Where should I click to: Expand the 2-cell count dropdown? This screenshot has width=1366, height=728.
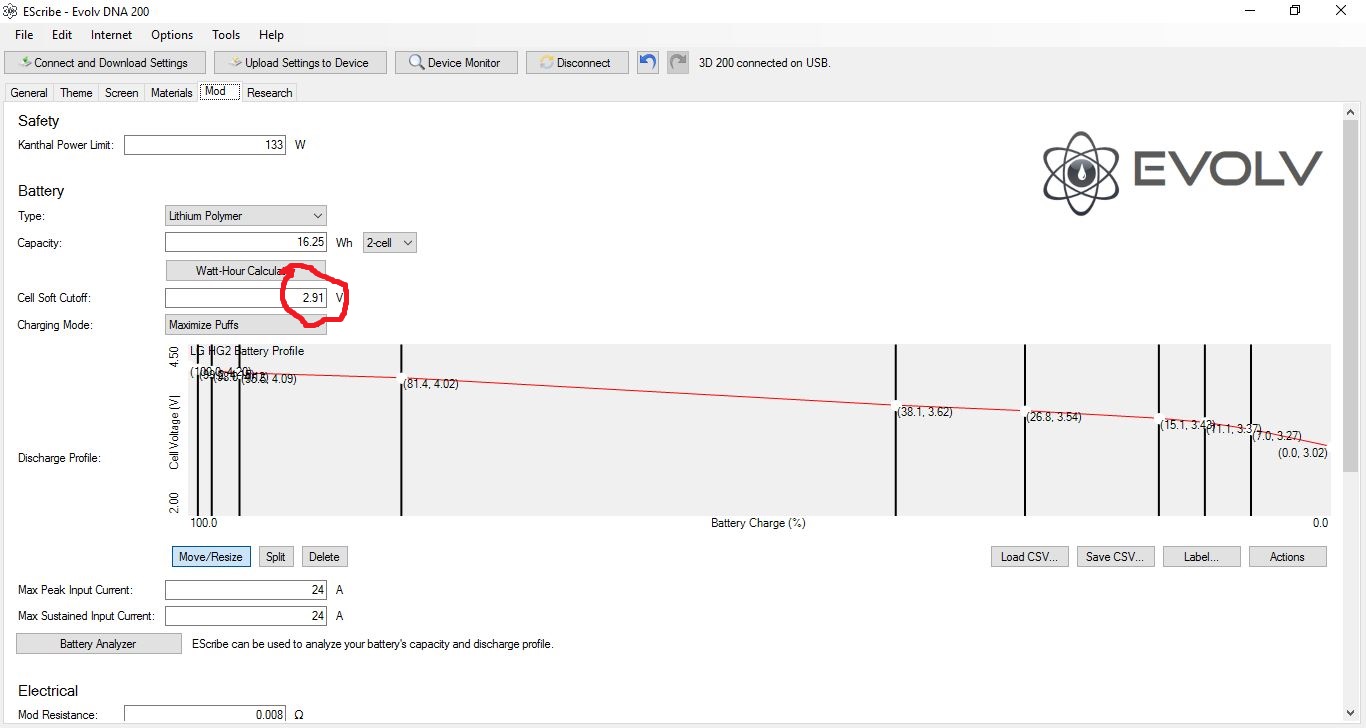(x=389, y=243)
